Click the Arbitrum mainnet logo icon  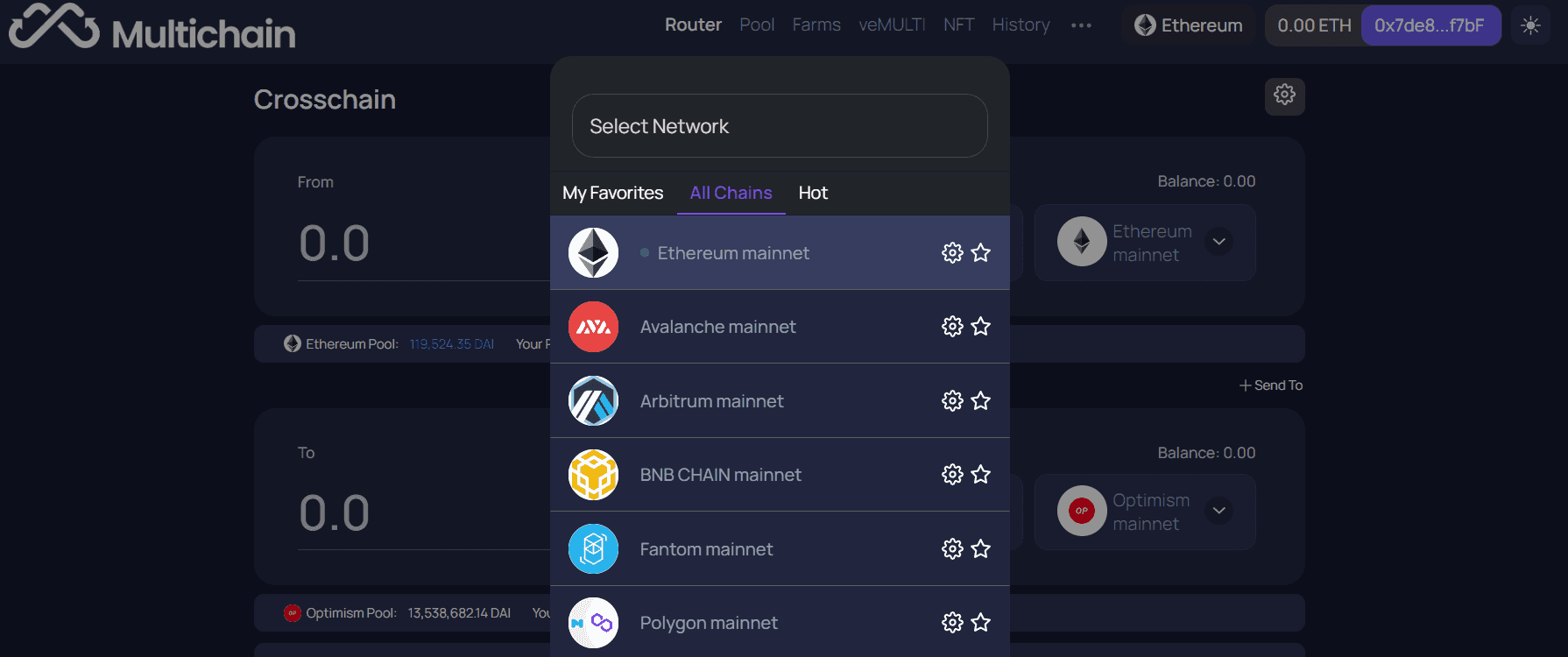593,401
